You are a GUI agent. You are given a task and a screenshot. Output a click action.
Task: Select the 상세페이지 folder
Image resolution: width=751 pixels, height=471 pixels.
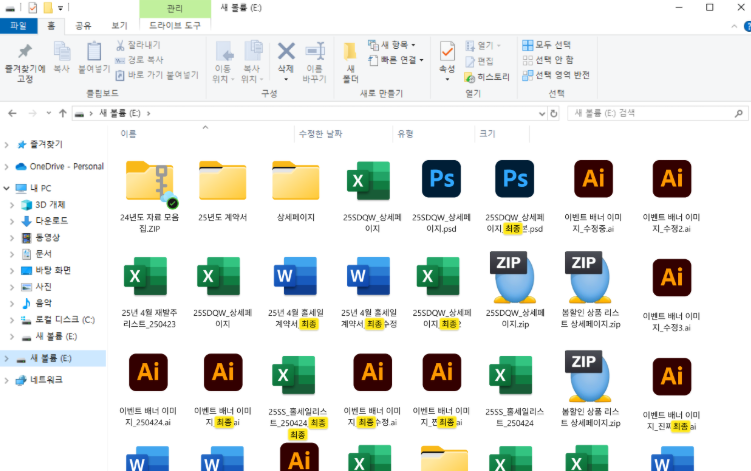[296, 181]
